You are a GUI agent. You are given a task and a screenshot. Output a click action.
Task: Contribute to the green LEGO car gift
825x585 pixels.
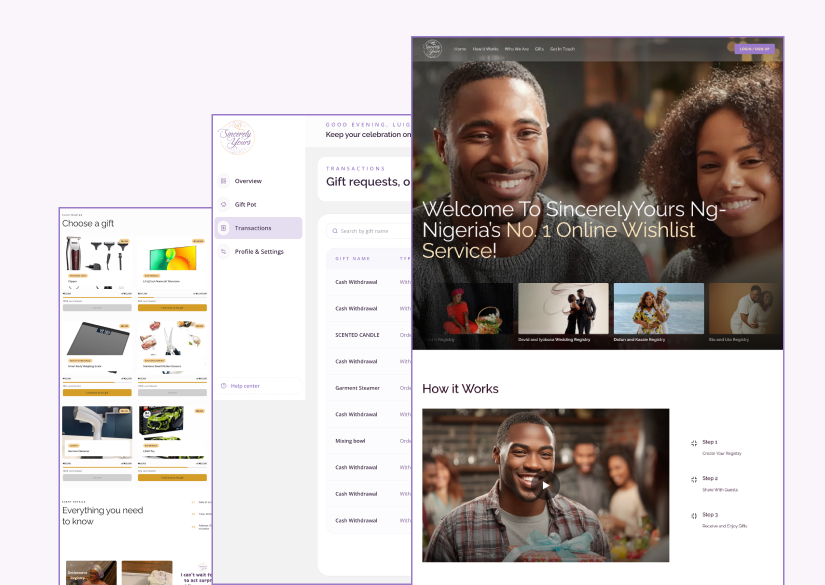click(x=172, y=478)
